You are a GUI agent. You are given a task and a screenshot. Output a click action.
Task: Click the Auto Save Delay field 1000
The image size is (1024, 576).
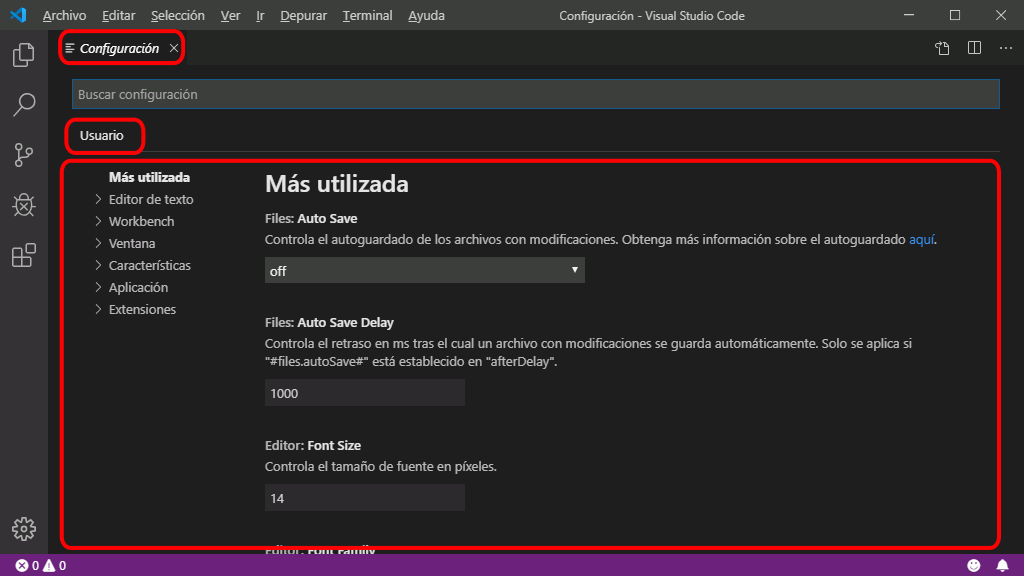pos(364,393)
